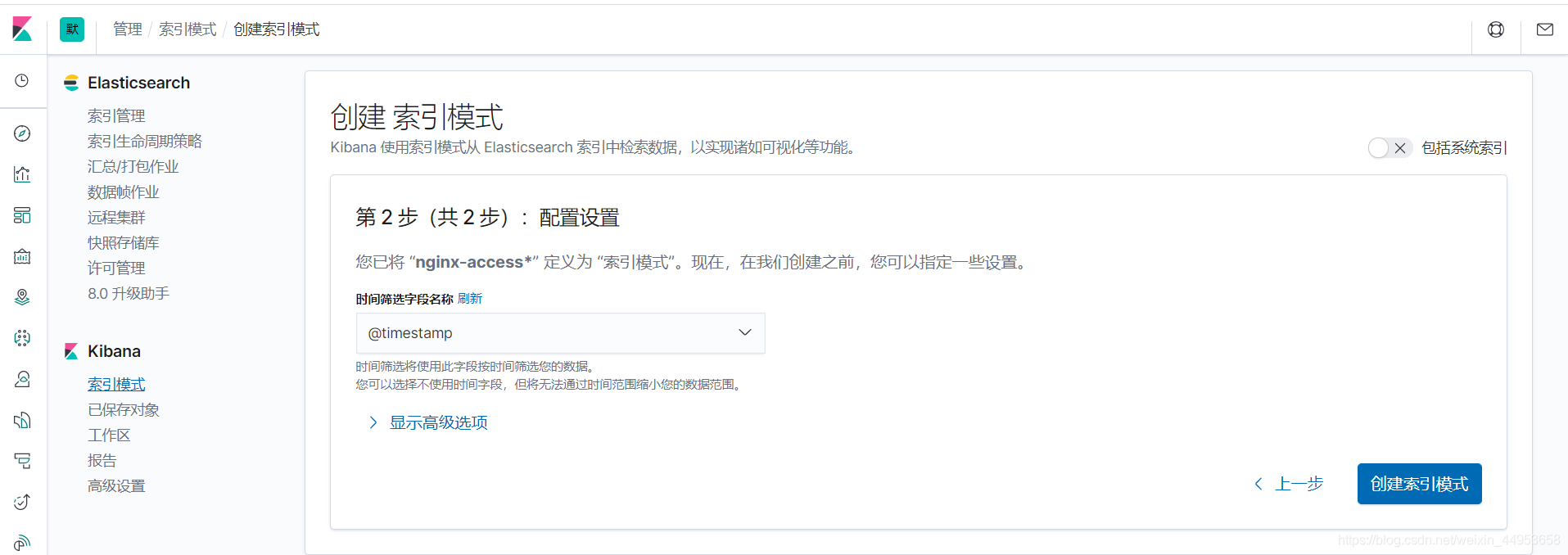Click the 索引模式 breadcrumb
This screenshot has height=555, width=1568.
[x=188, y=29]
